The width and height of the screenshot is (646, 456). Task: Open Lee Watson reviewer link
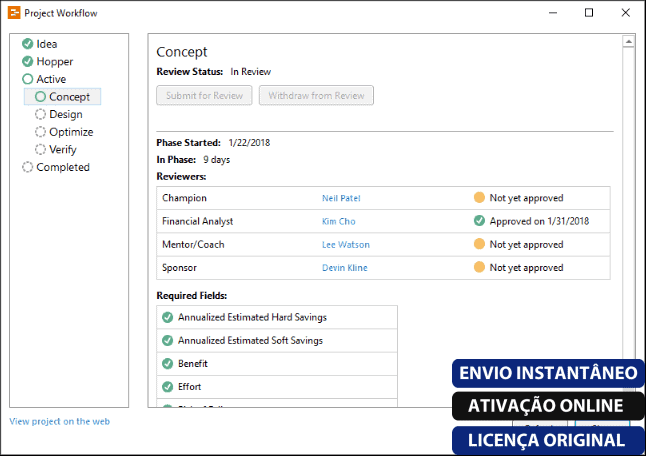[346, 245]
